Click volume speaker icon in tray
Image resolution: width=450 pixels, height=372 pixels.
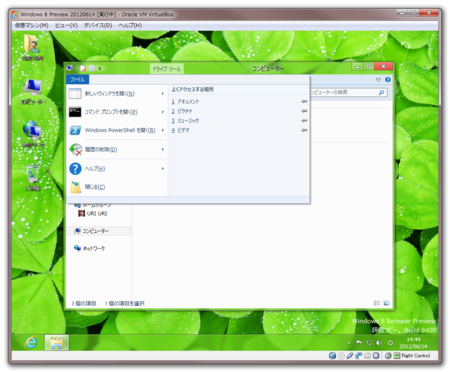379,342
